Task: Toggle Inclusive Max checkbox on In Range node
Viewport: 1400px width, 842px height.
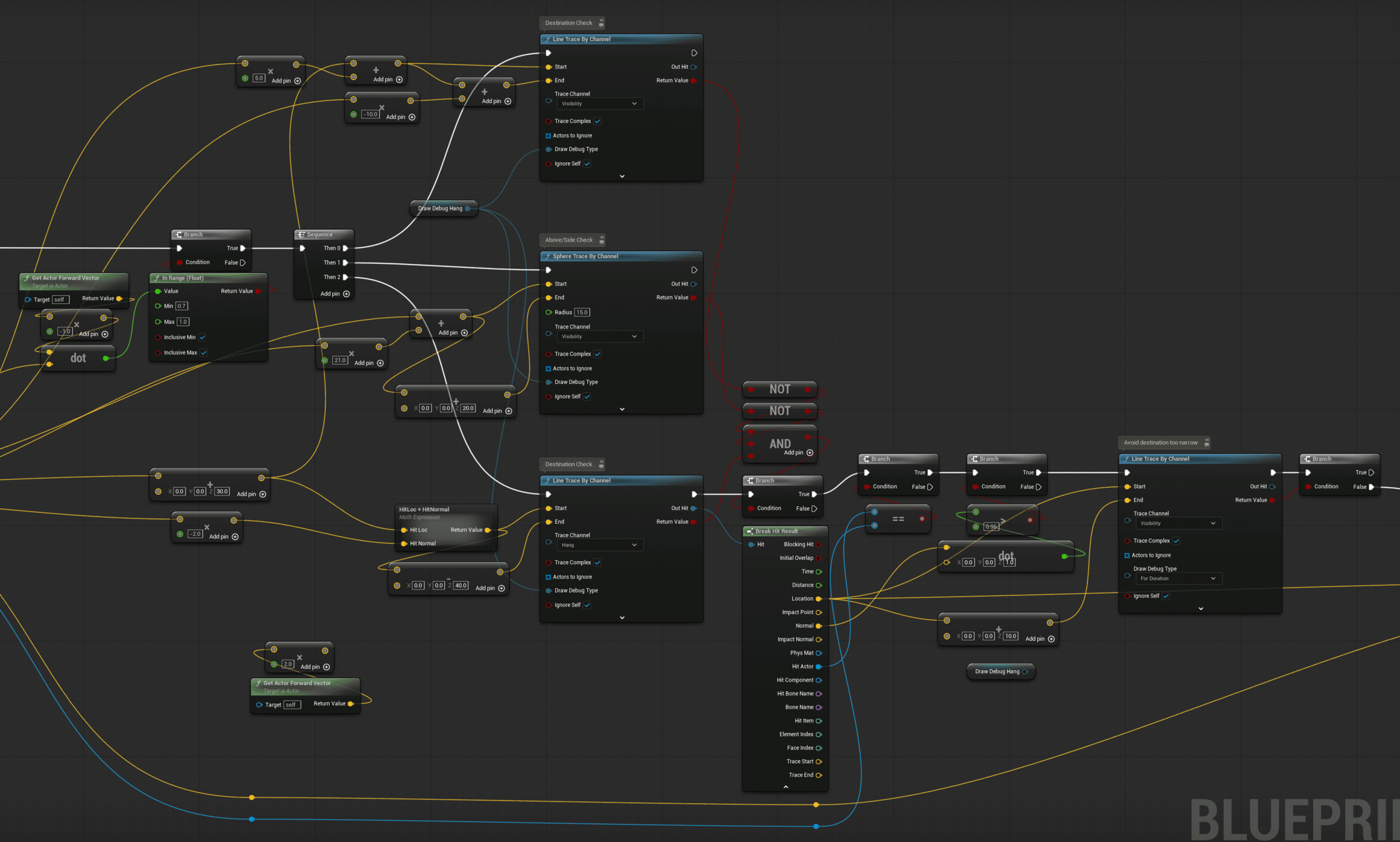Action: tap(204, 353)
